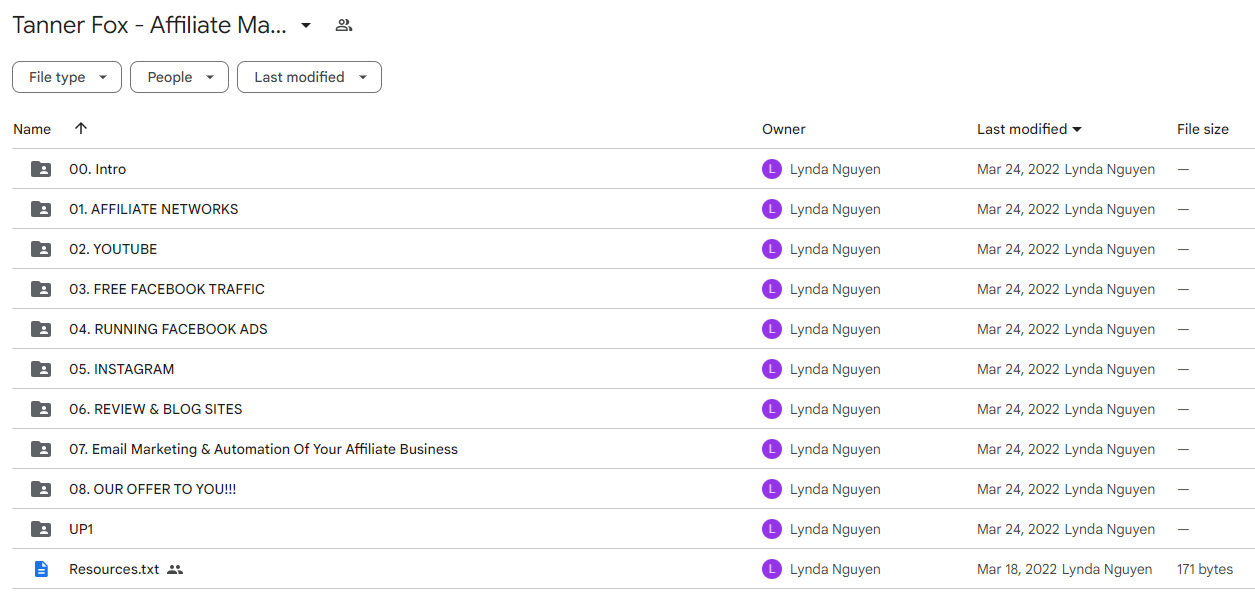Click the Tanner Fox - Affiliate Ma... folder title

150,25
